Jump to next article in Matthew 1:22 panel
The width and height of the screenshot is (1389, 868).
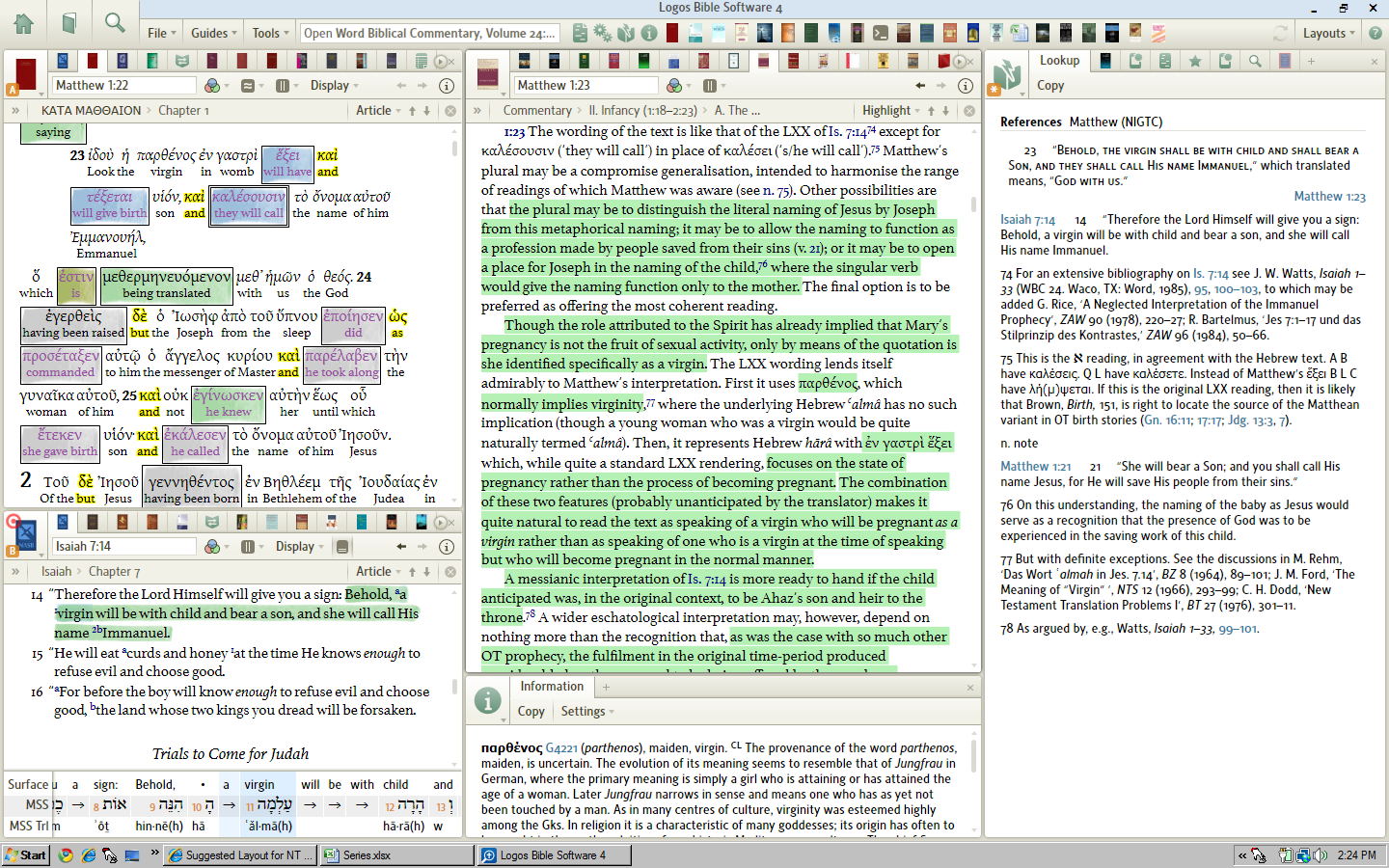tap(425, 111)
